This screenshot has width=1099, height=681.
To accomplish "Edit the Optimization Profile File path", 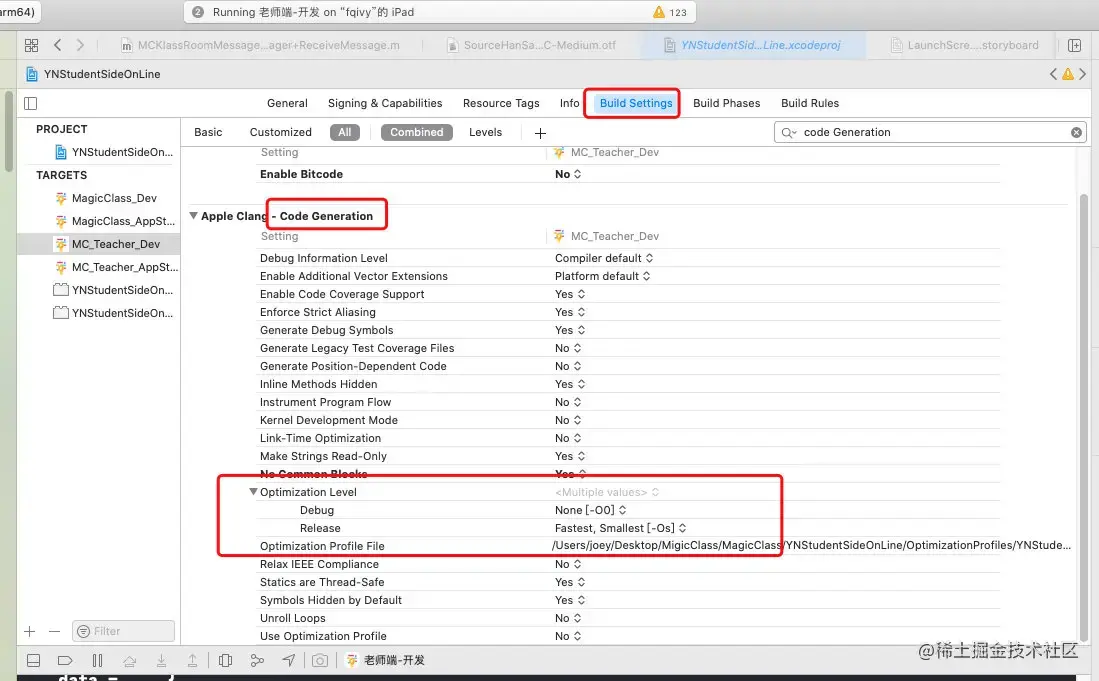I will [x=811, y=546].
